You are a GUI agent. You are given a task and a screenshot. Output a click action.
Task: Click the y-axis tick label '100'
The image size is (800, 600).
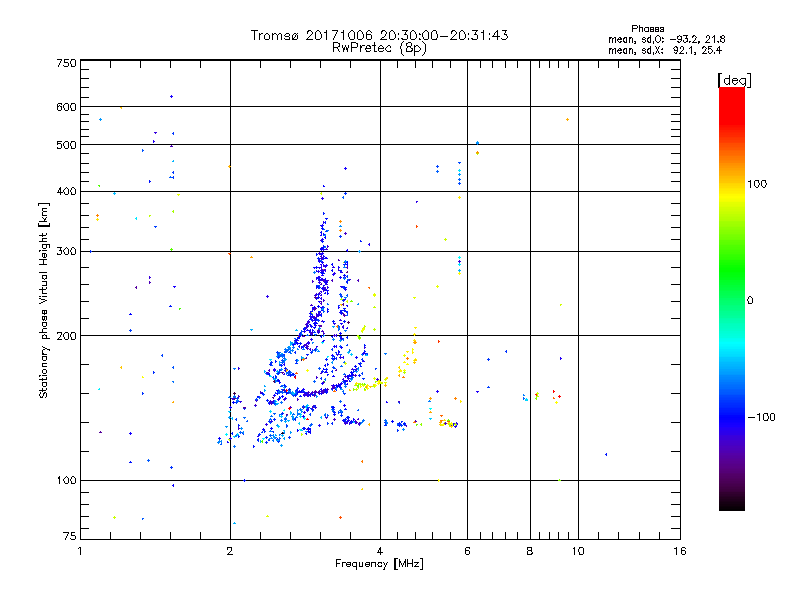tap(66, 481)
